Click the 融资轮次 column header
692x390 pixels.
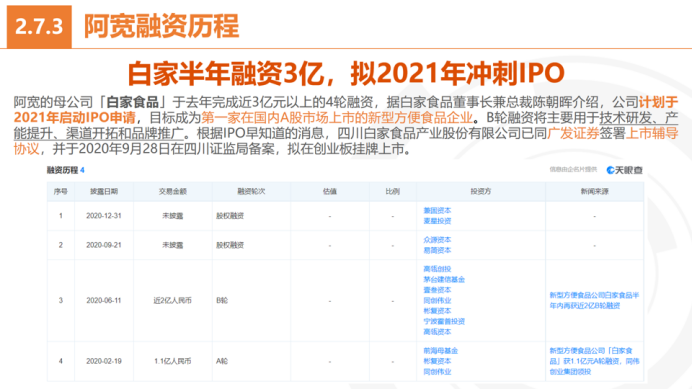[251, 191]
